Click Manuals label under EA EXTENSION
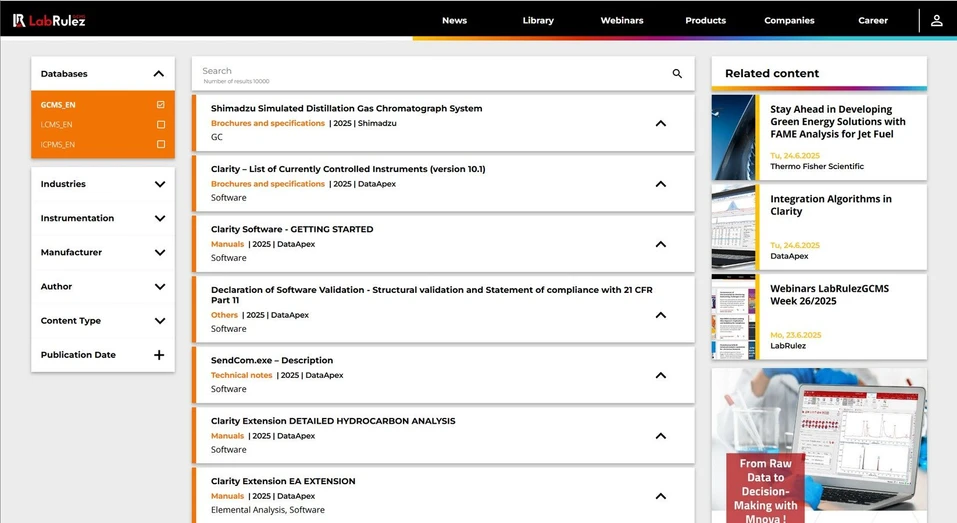This screenshot has width=957, height=523. (x=227, y=496)
